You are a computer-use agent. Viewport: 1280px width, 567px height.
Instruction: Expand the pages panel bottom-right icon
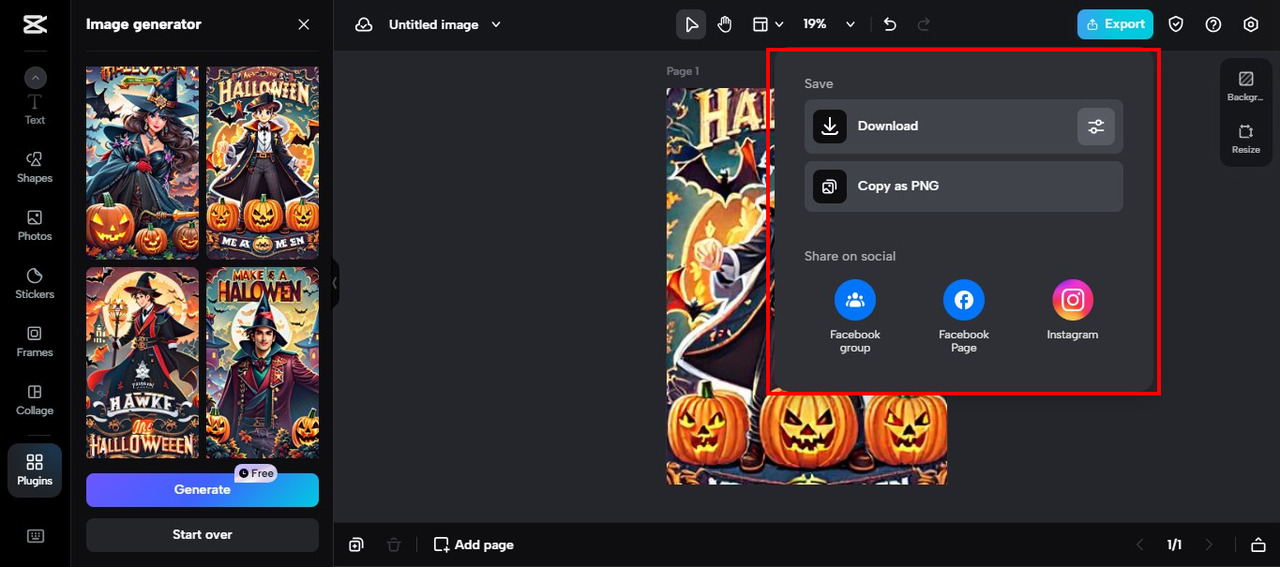[x=1258, y=545]
